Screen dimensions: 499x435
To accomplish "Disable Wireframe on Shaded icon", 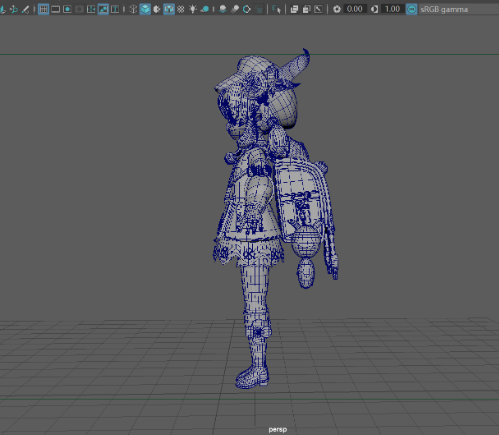I will coord(169,9).
